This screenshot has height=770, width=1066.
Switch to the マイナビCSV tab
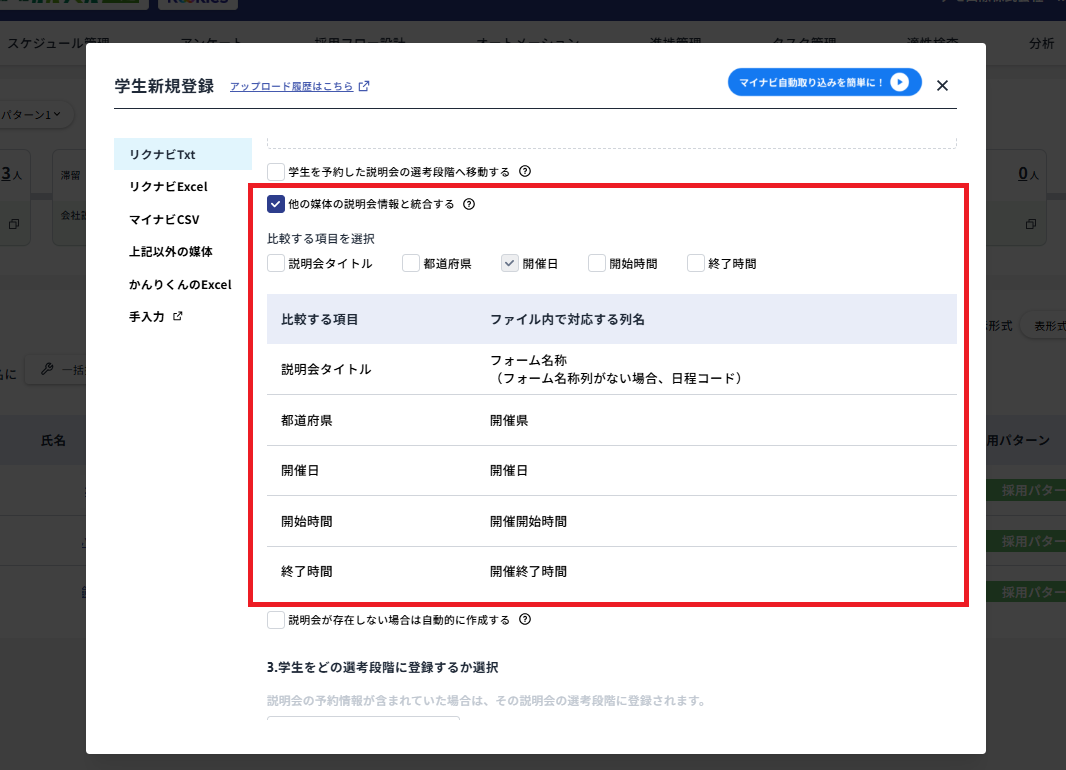165,219
